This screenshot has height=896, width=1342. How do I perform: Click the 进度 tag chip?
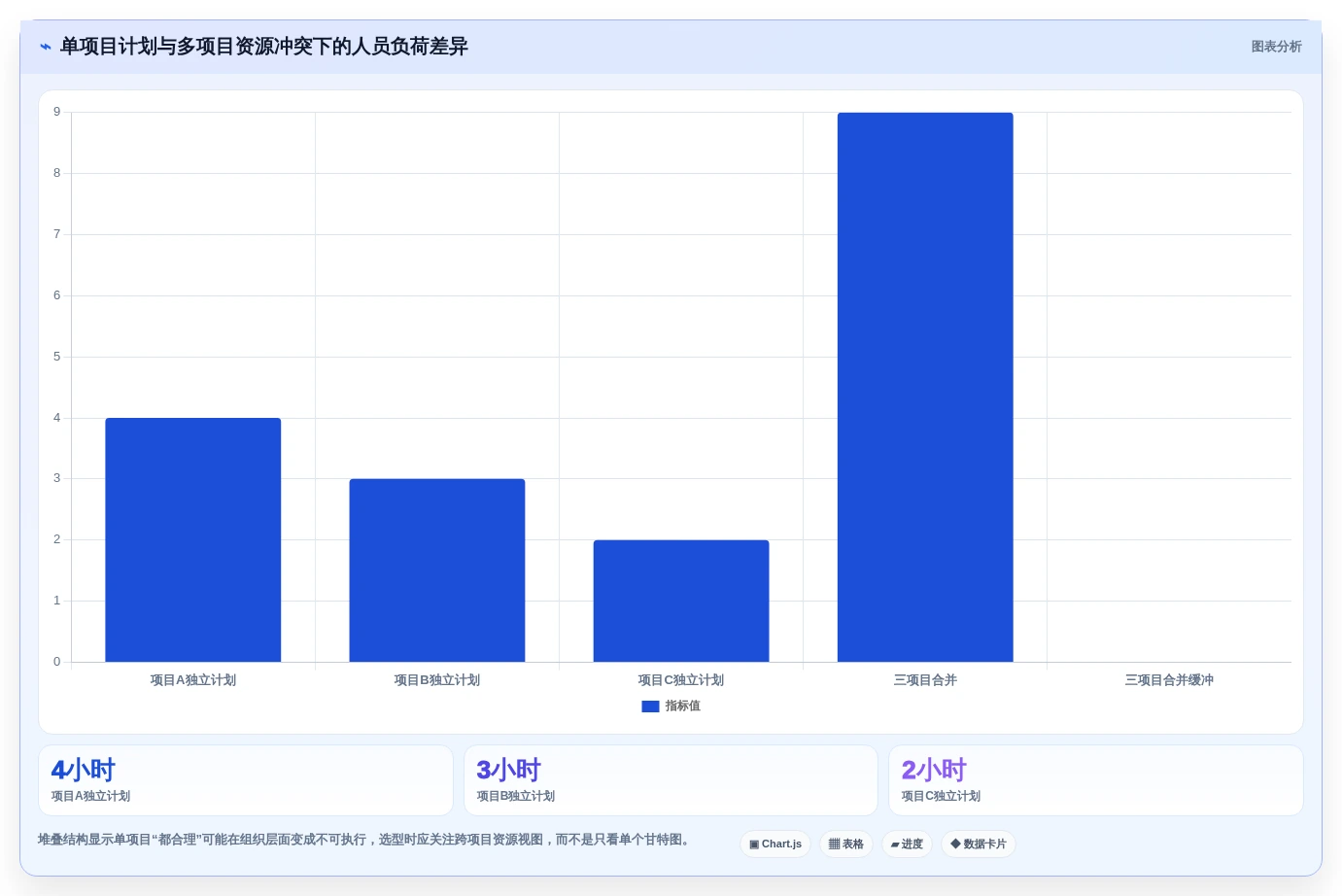[907, 844]
